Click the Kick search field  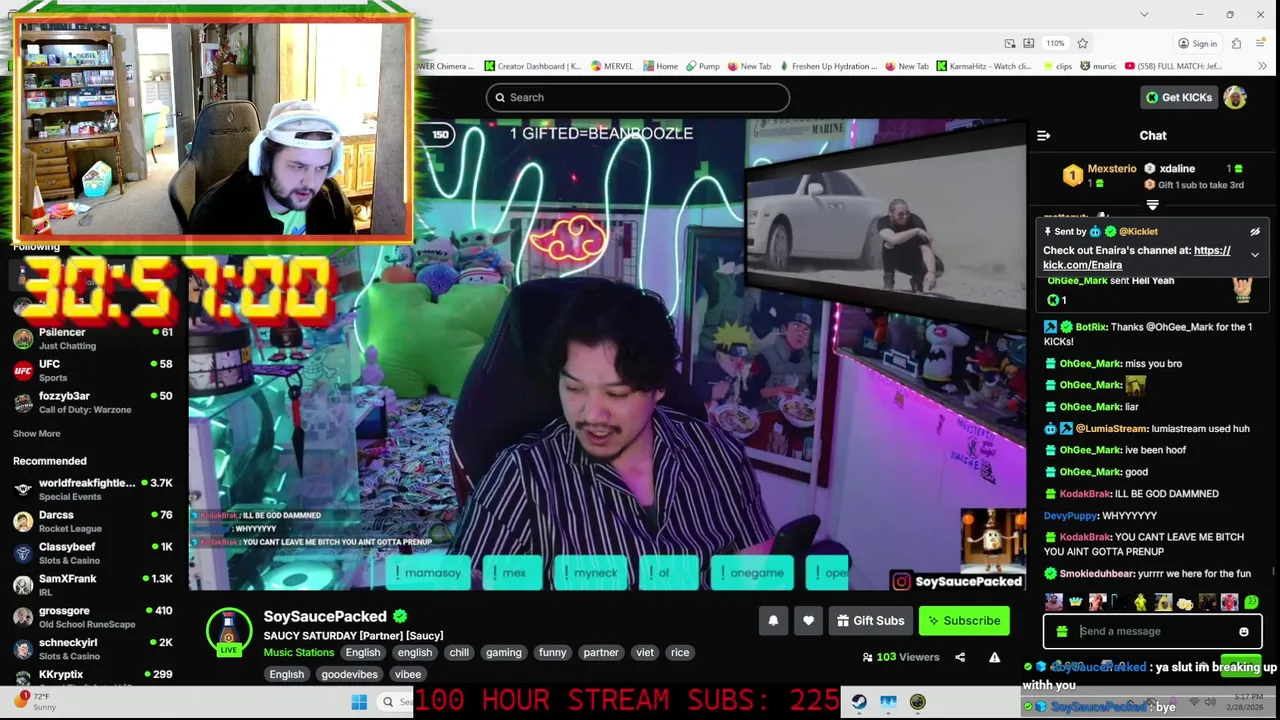(x=638, y=97)
